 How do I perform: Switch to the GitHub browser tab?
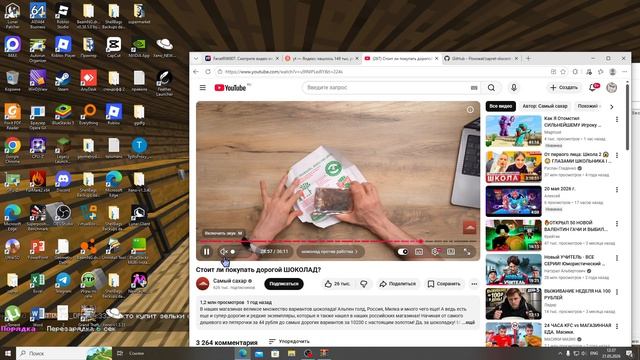tap(481, 58)
